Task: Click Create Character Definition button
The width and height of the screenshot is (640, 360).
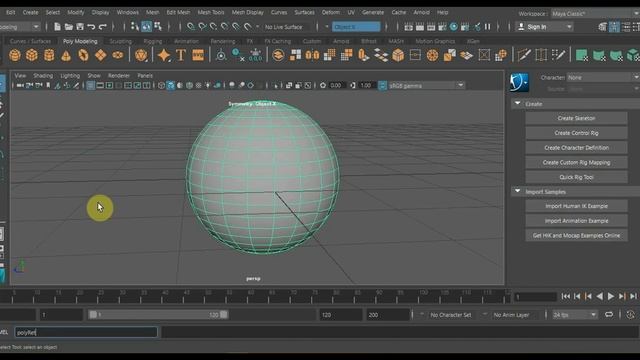Action: pos(576,147)
